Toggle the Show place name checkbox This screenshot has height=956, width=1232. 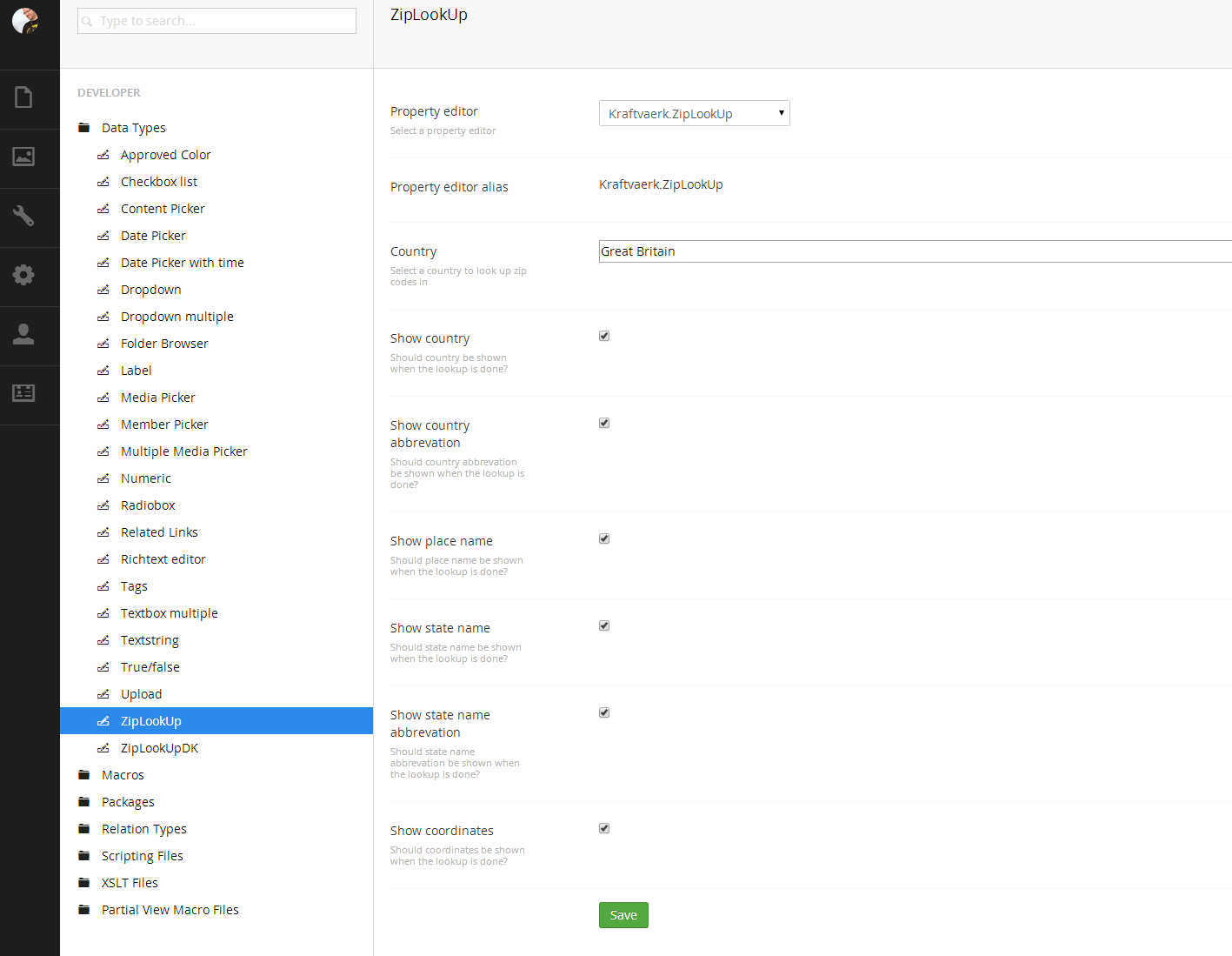604,538
